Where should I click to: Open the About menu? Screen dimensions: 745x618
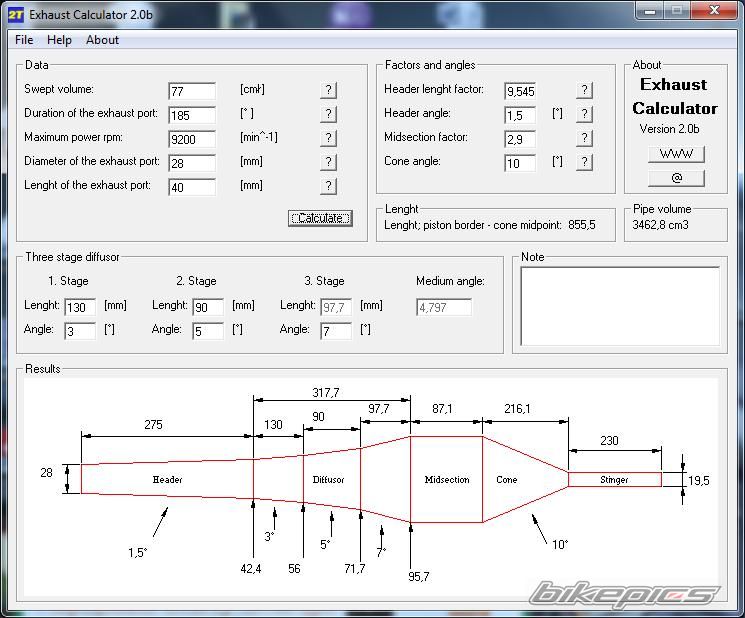(102, 40)
